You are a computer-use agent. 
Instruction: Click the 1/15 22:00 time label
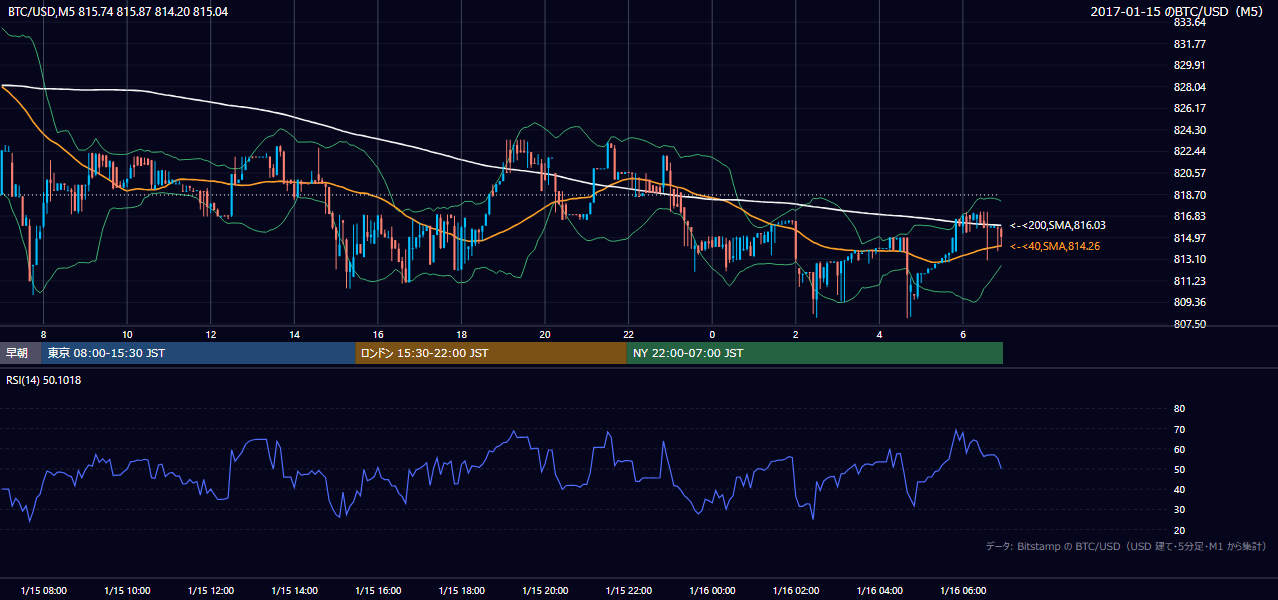(629, 590)
